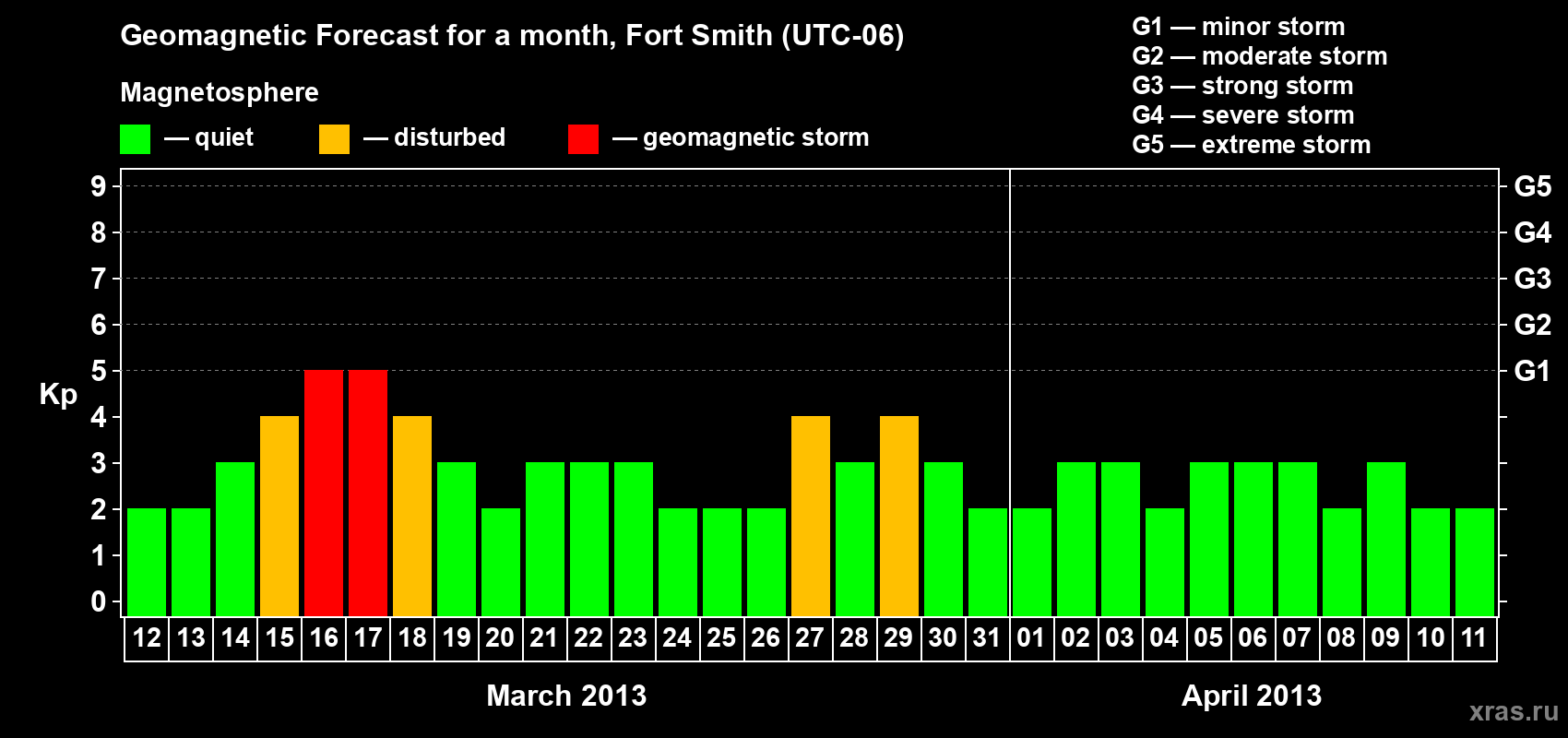Click date label 04 in April
The width and height of the screenshot is (1568, 738).
[x=1165, y=637]
